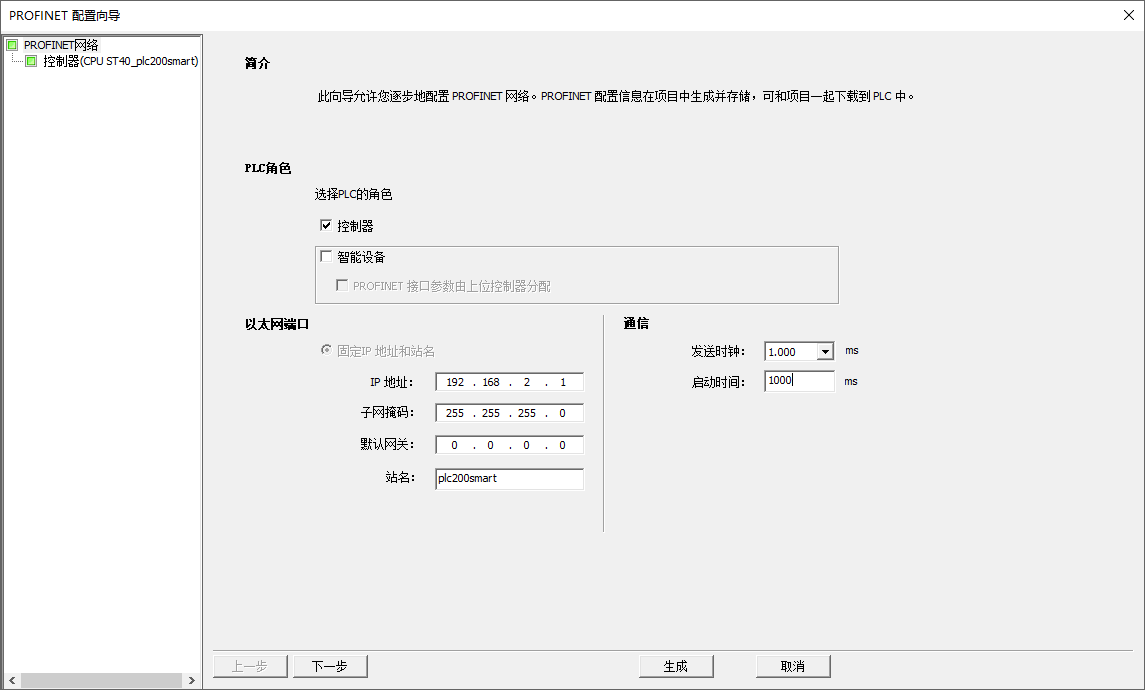The width and height of the screenshot is (1145, 690).
Task: Click the 取消 button
Action: tap(793, 666)
